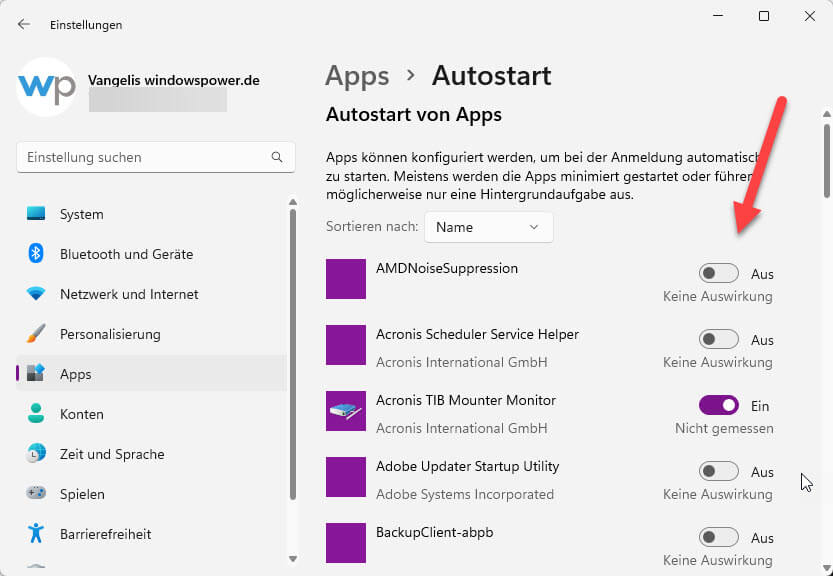Open Bluetooth und Geräte settings

click(151, 254)
